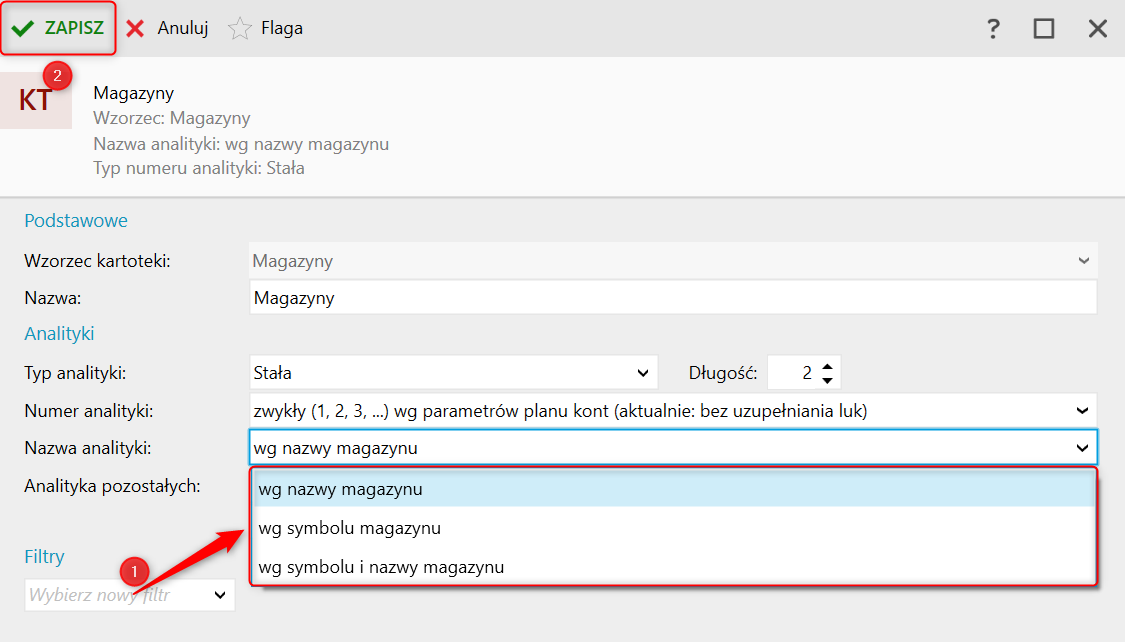Open help with the question mark icon
This screenshot has width=1125, height=642.
coord(992,28)
